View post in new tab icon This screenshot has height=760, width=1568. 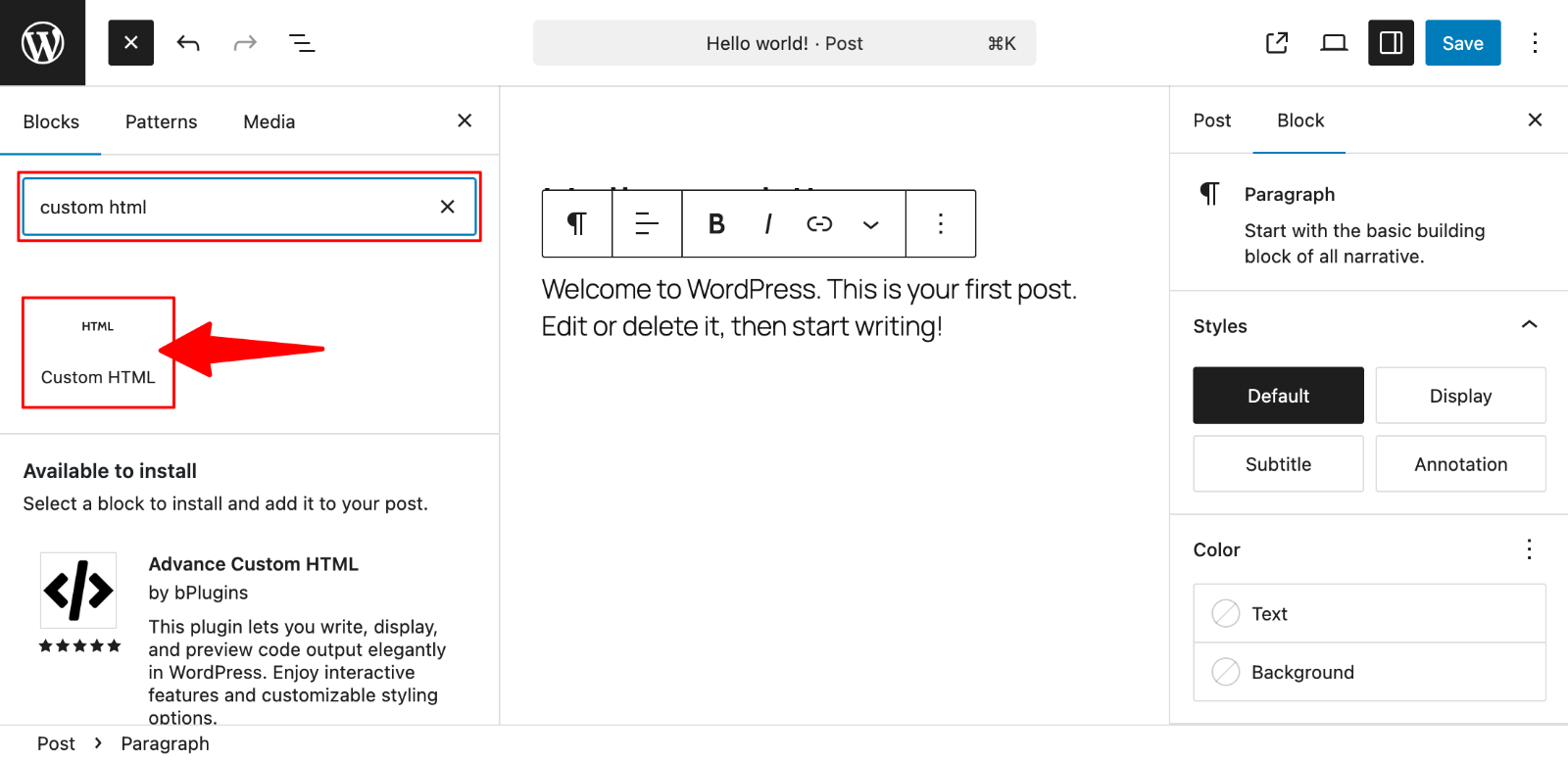pos(1277,43)
